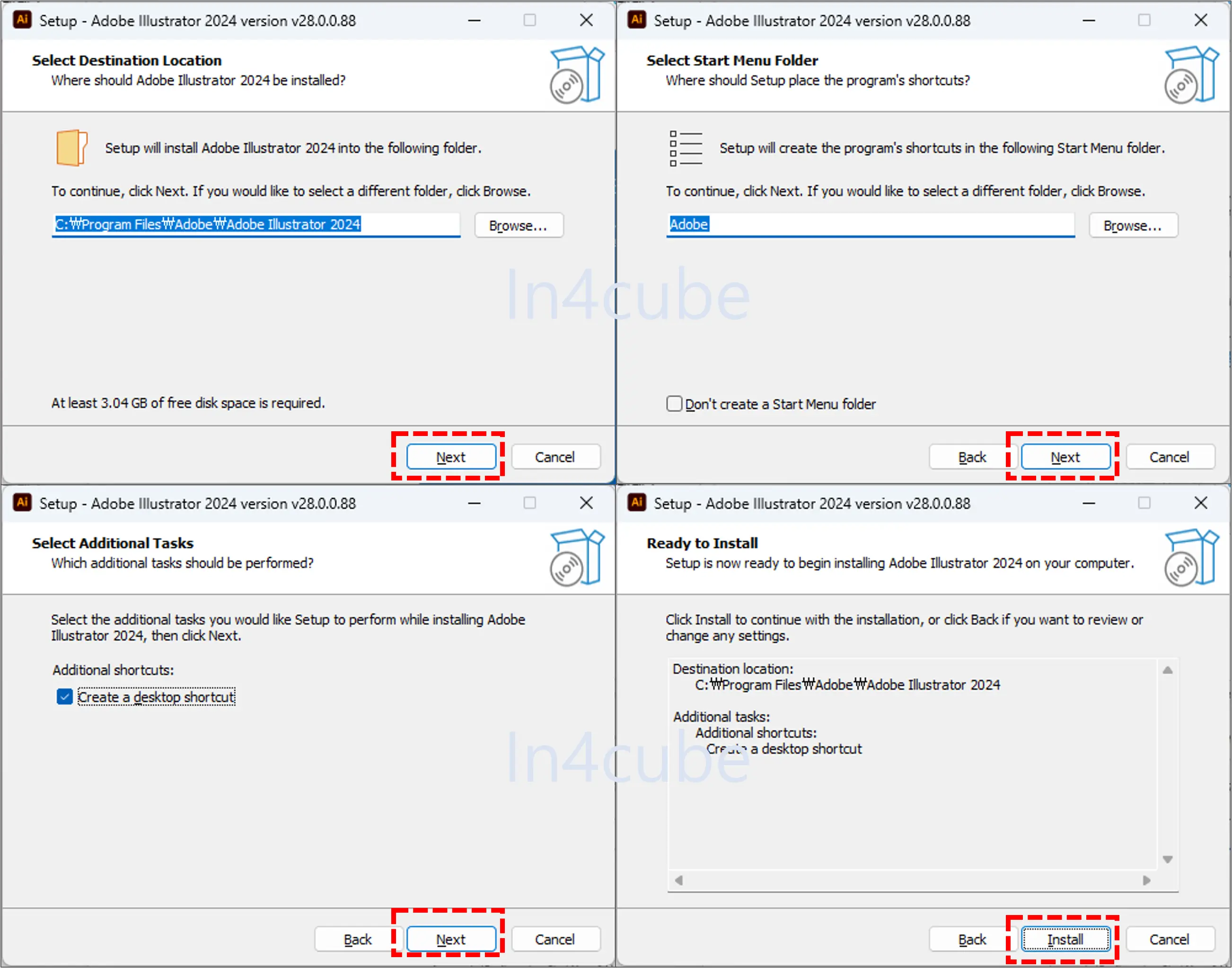Click Next in Select Destination Location window
The image size is (1232, 968).
point(451,457)
